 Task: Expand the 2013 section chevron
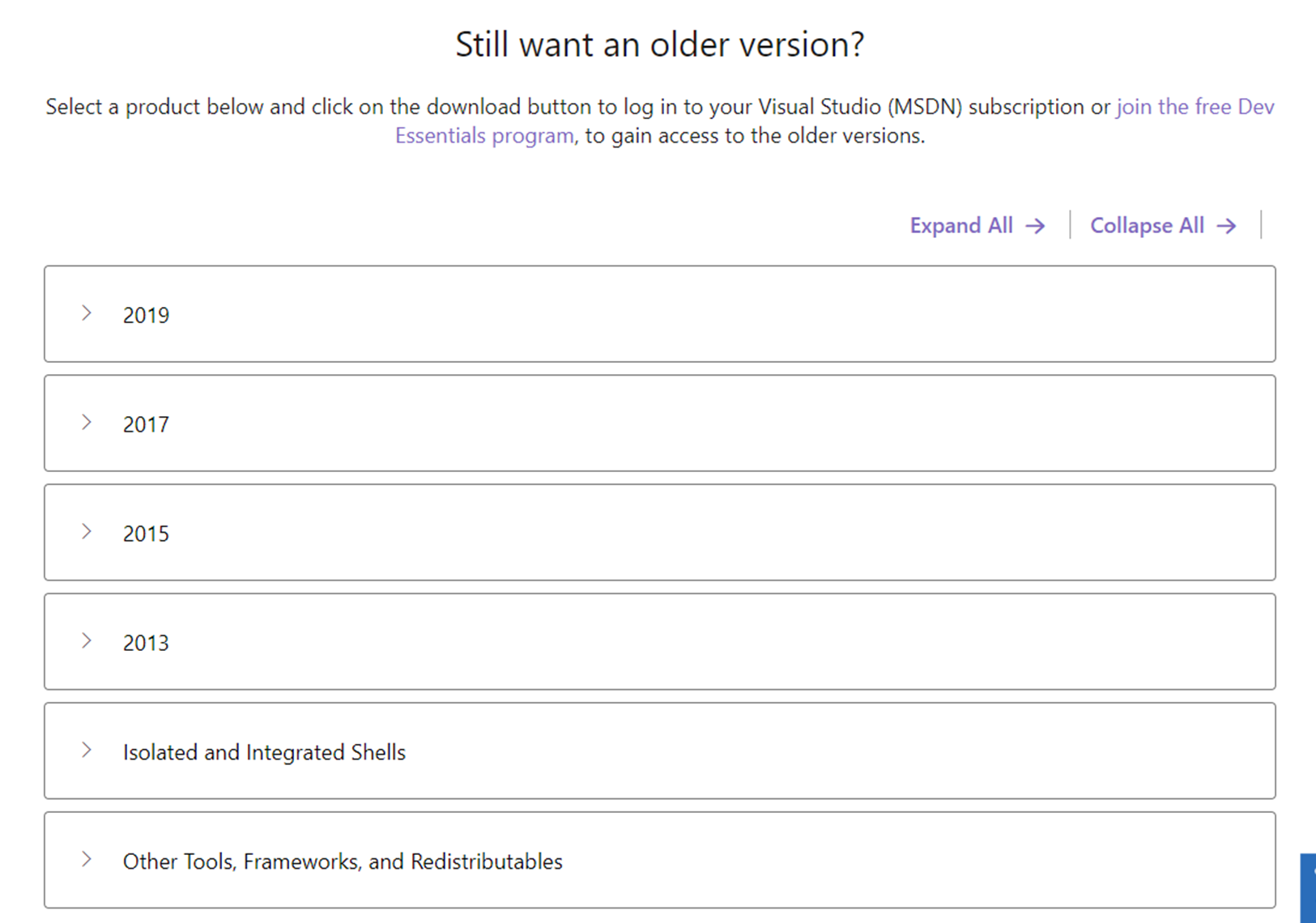tap(87, 641)
